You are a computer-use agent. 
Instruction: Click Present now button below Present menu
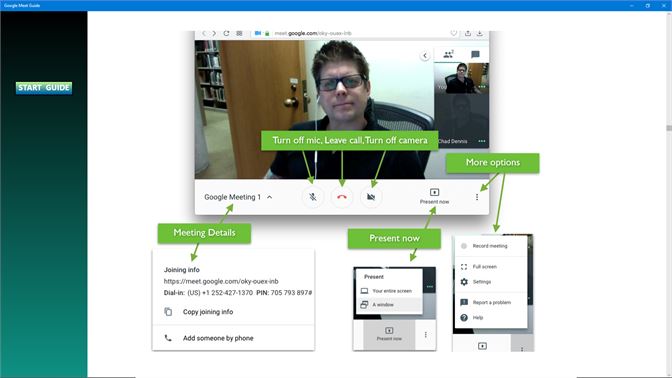point(389,333)
